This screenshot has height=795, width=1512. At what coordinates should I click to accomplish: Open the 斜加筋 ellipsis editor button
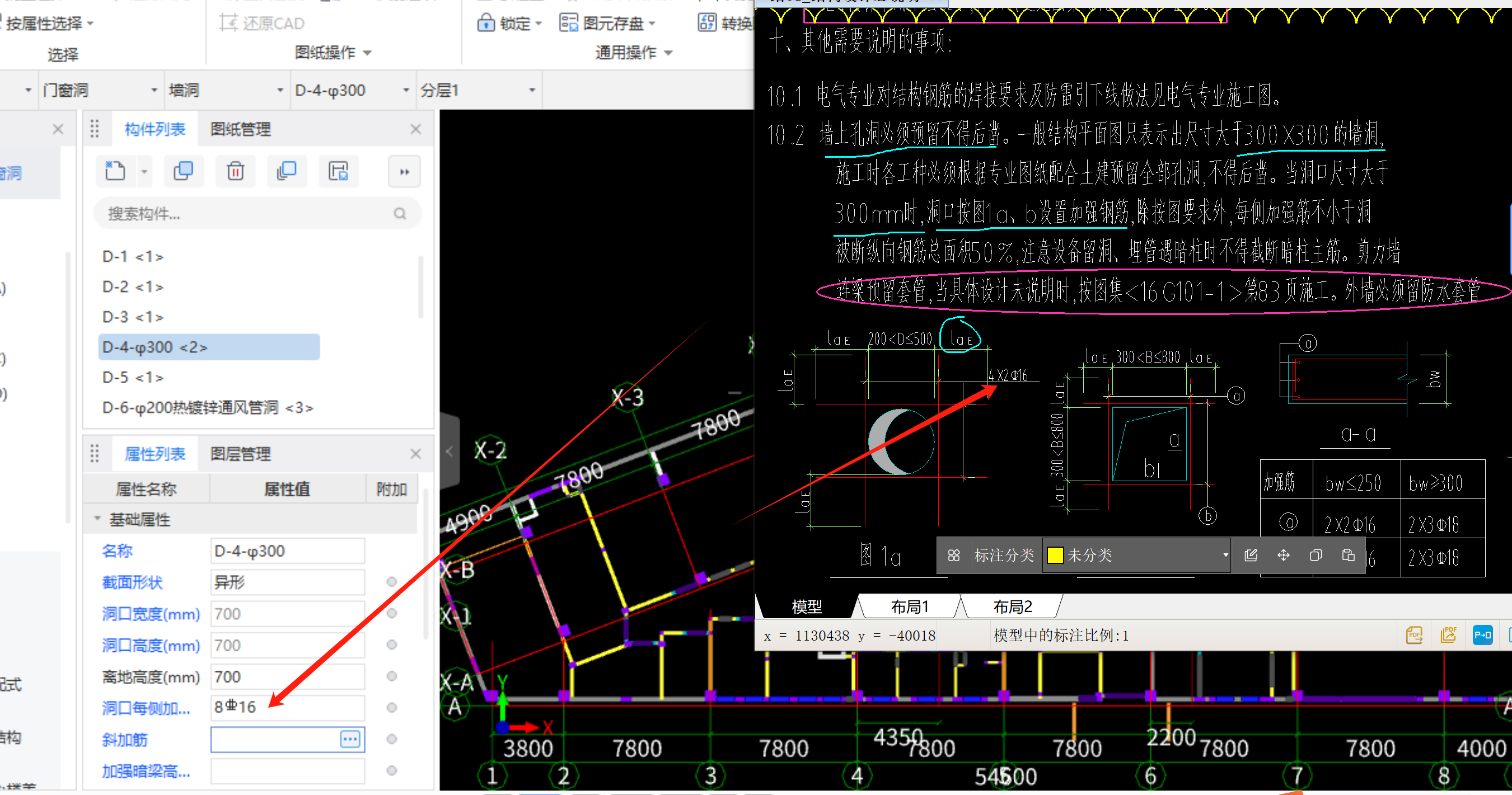click(350, 739)
